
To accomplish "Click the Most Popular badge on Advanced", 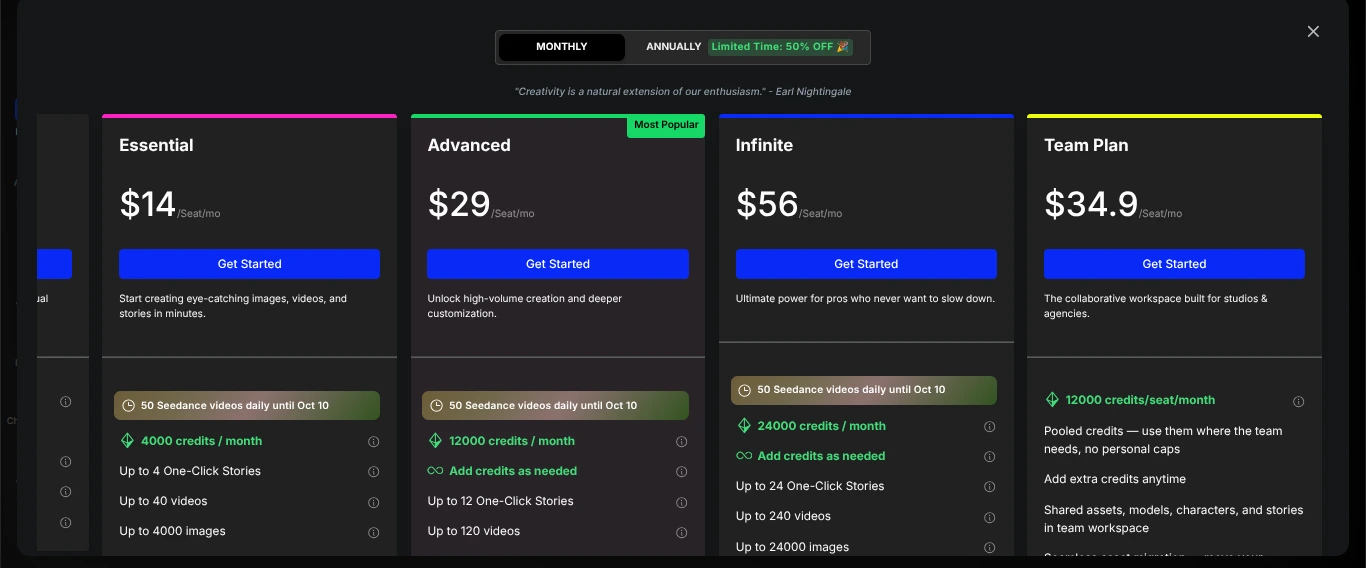I will tap(666, 126).
